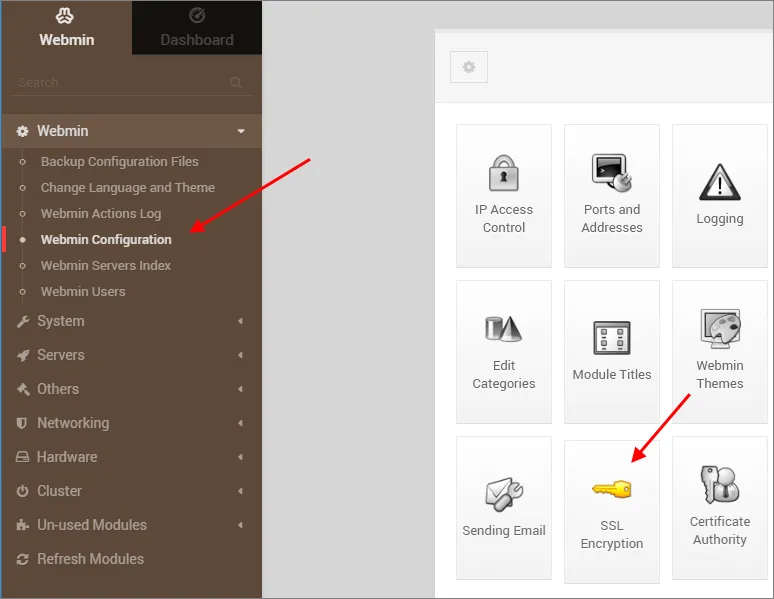This screenshot has width=774, height=599.
Task: Click the Networking section label
Action: click(73, 423)
